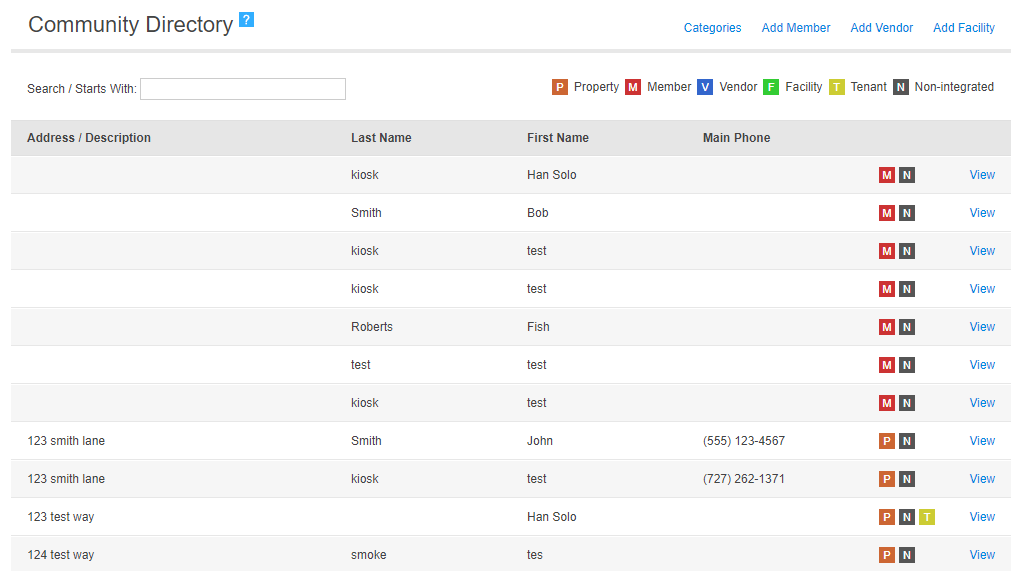Image resolution: width=1030 pixels, height=571 pixels.
Task: Click the orange Property legend badge
Action: tap(560, 87)
